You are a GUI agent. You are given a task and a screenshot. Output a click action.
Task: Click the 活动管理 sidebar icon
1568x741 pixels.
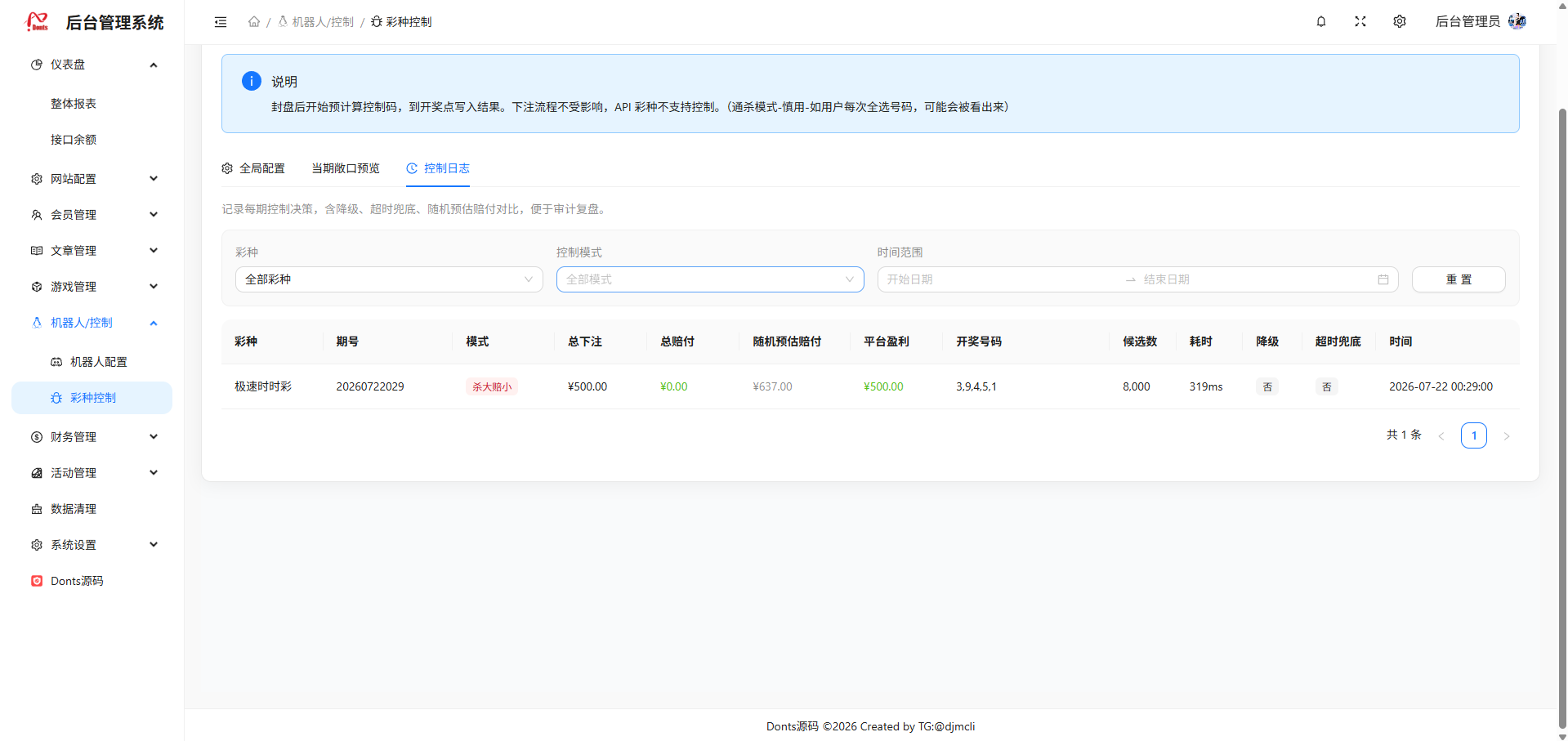[x=37, y=473]
